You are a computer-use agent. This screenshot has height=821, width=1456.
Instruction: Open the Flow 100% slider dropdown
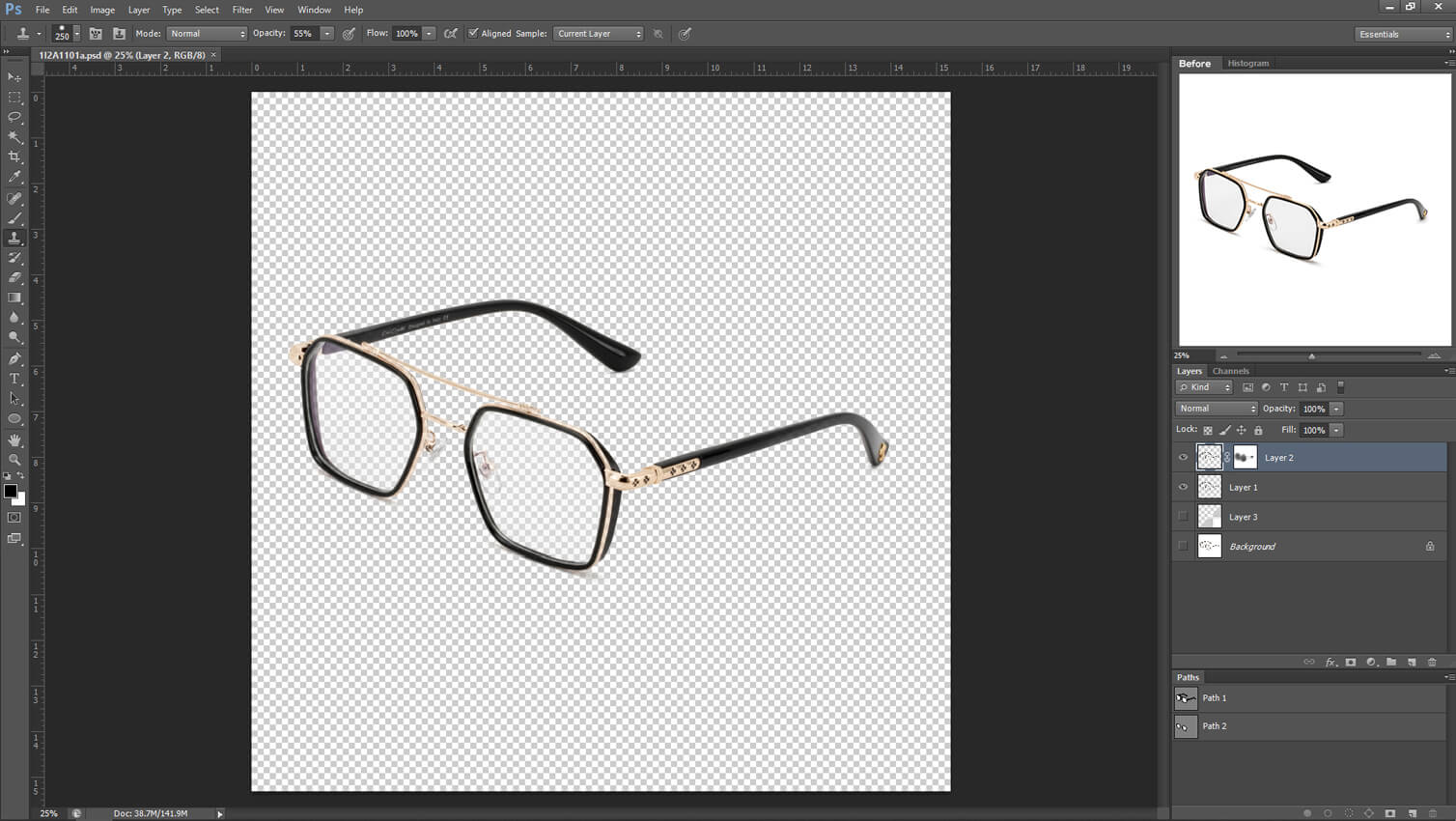pyautogui.click(x=429, y=34)
